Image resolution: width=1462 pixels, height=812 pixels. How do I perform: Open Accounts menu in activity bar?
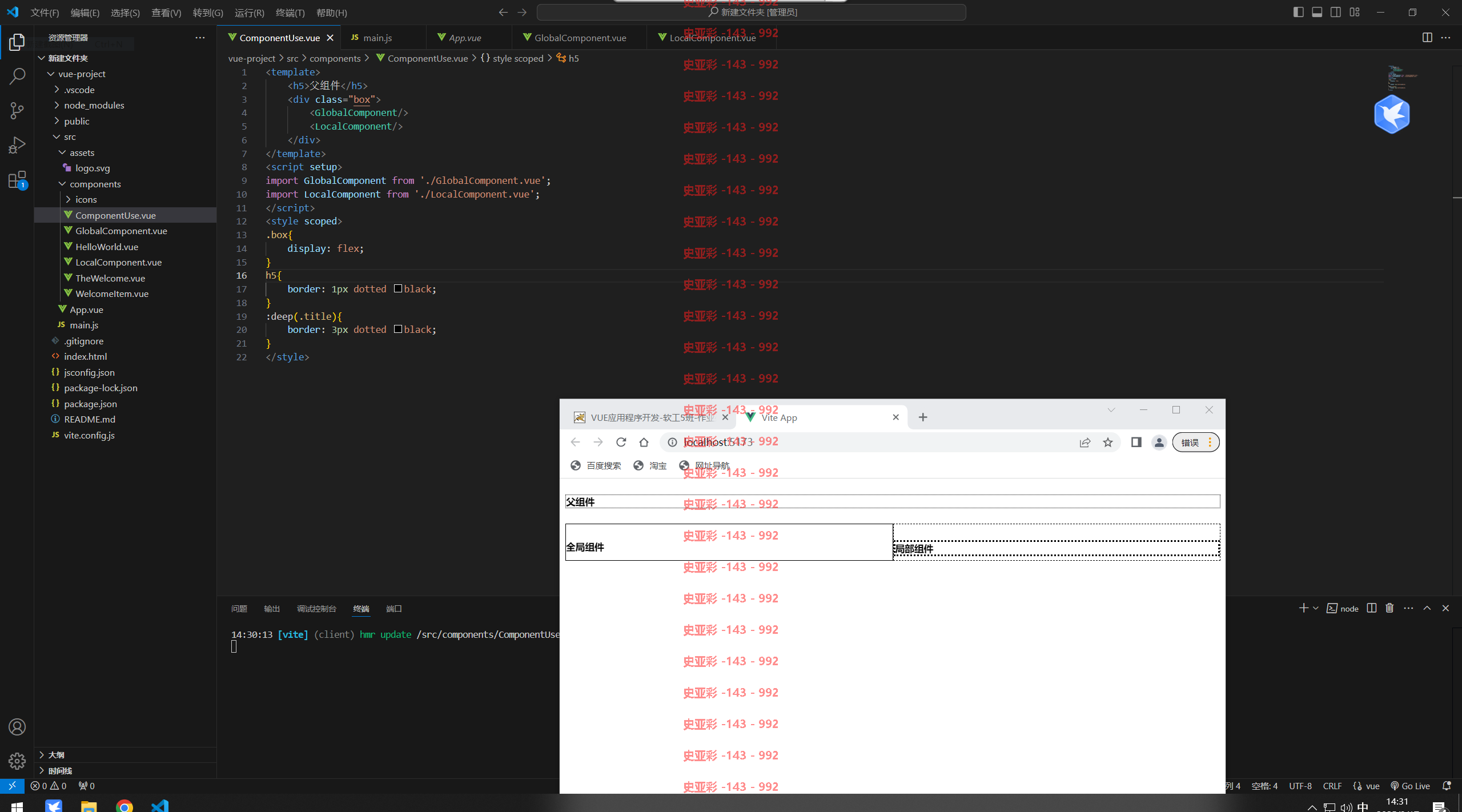(x=17, y=727)
